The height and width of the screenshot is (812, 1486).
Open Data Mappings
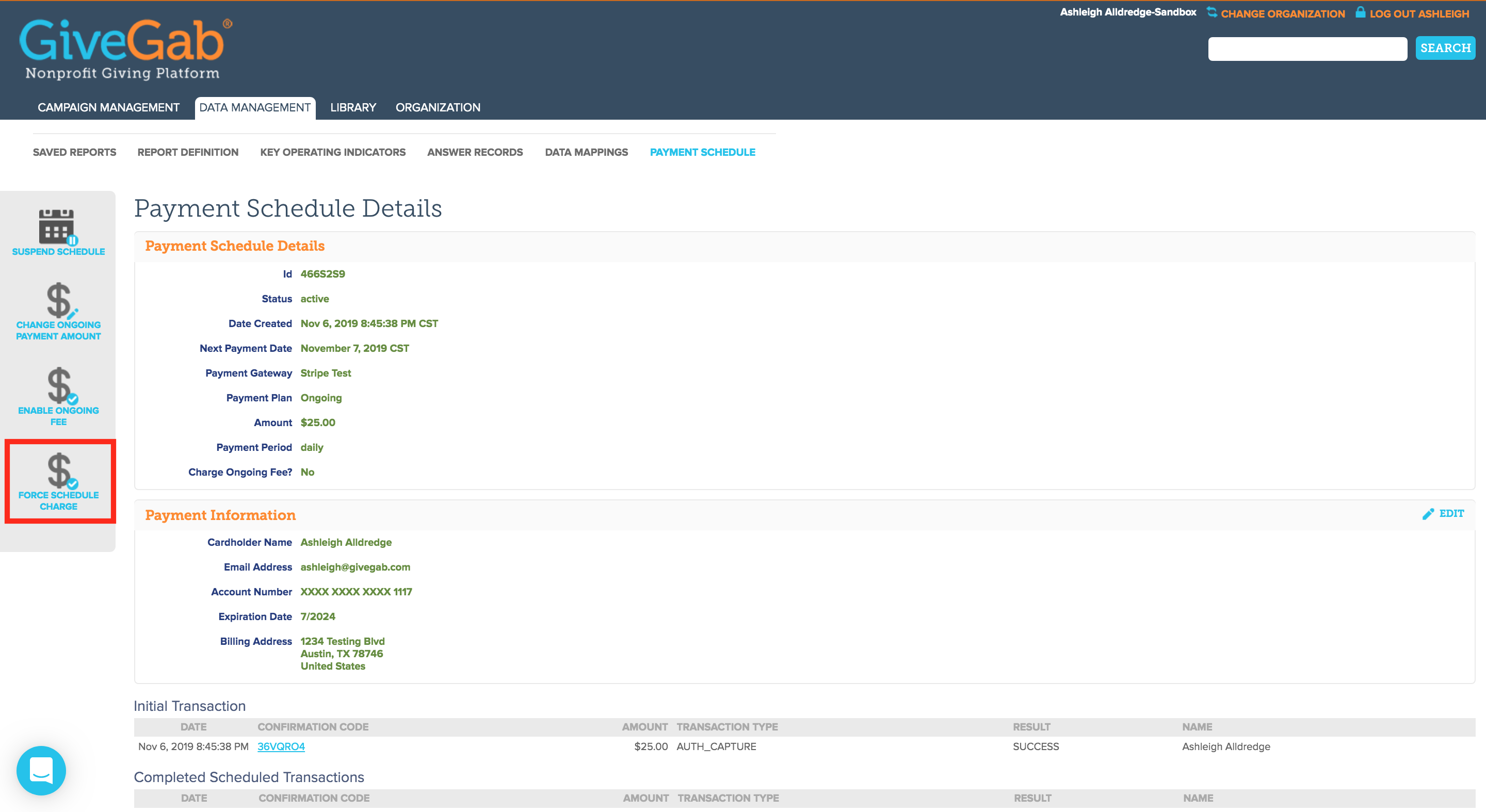coord(587,152)
